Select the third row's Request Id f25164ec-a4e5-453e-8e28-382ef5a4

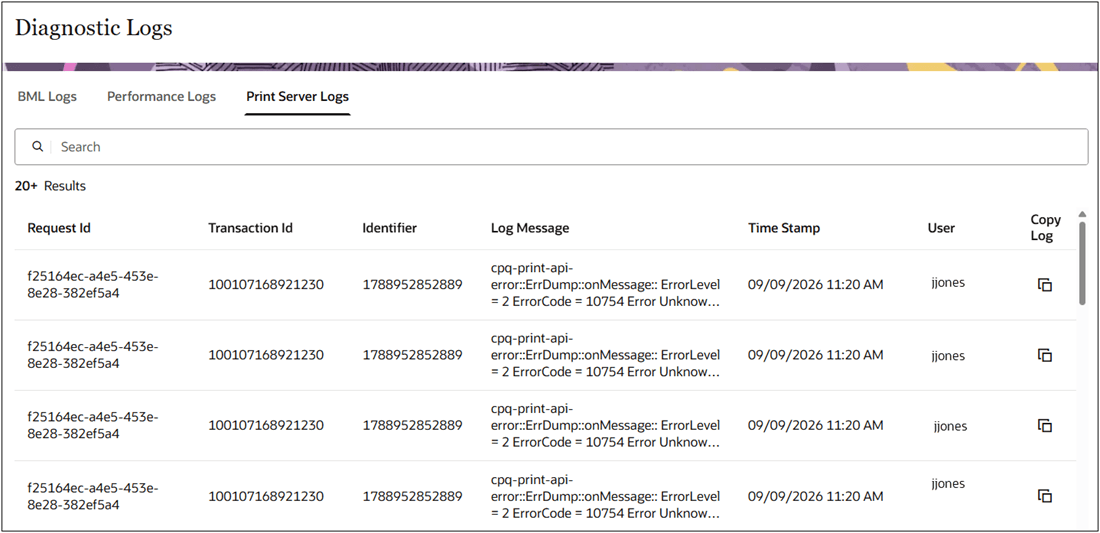(x=93, y=426)
